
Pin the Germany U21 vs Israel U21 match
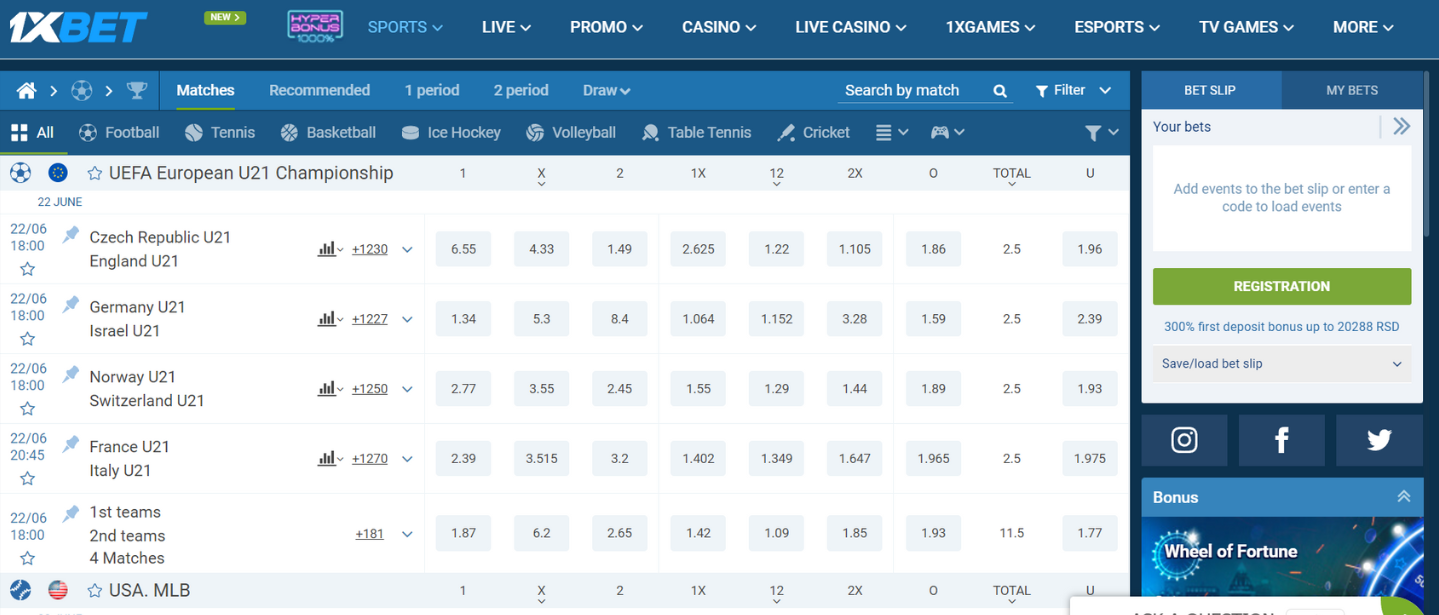(71, 304)
